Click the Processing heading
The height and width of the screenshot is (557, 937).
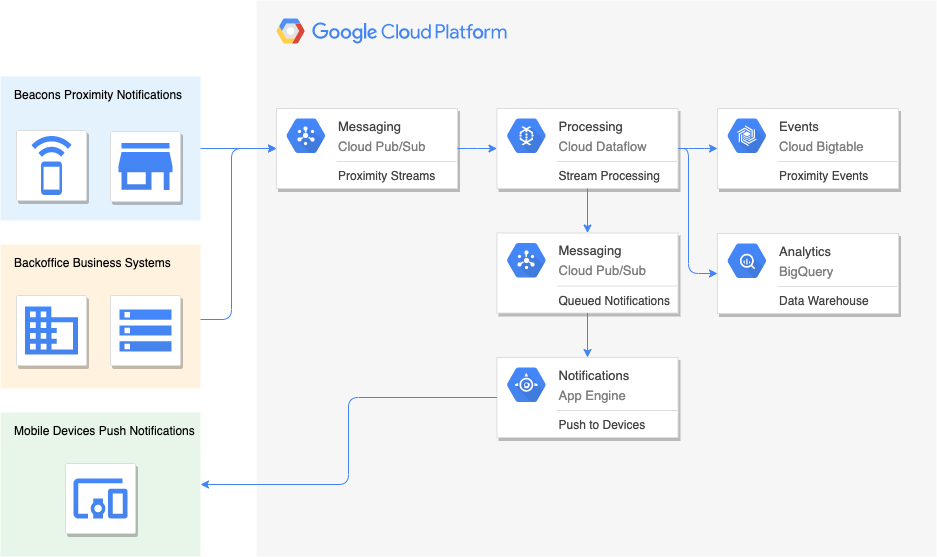coord(590,127)
